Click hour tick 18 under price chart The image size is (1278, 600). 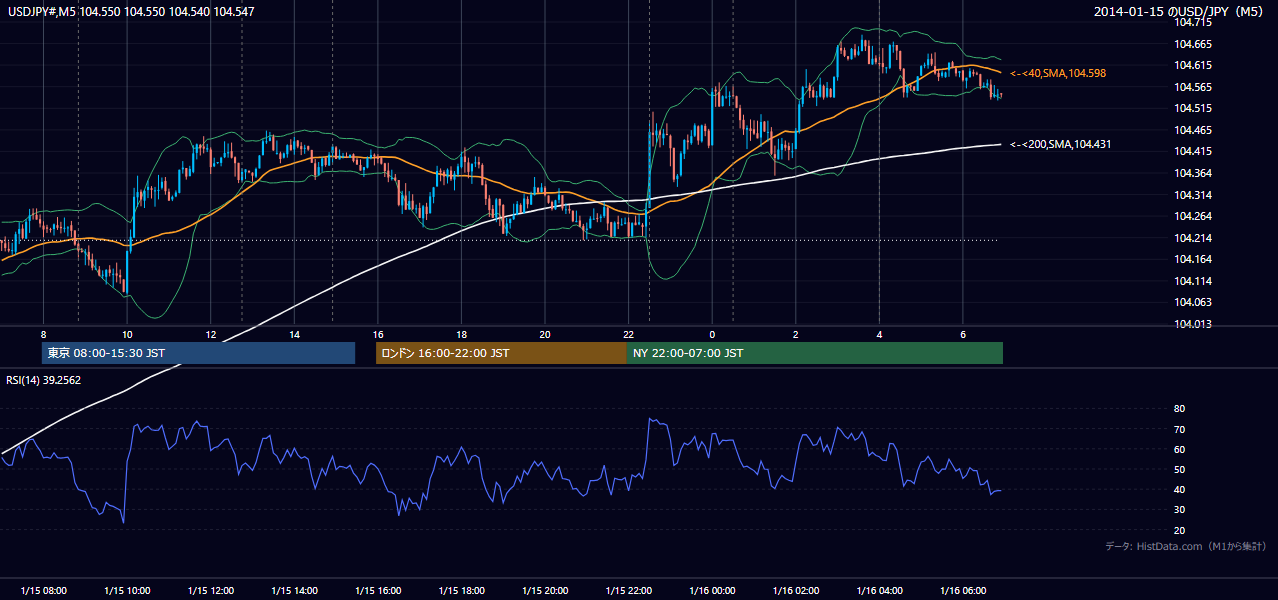click(x=461, y=334)
